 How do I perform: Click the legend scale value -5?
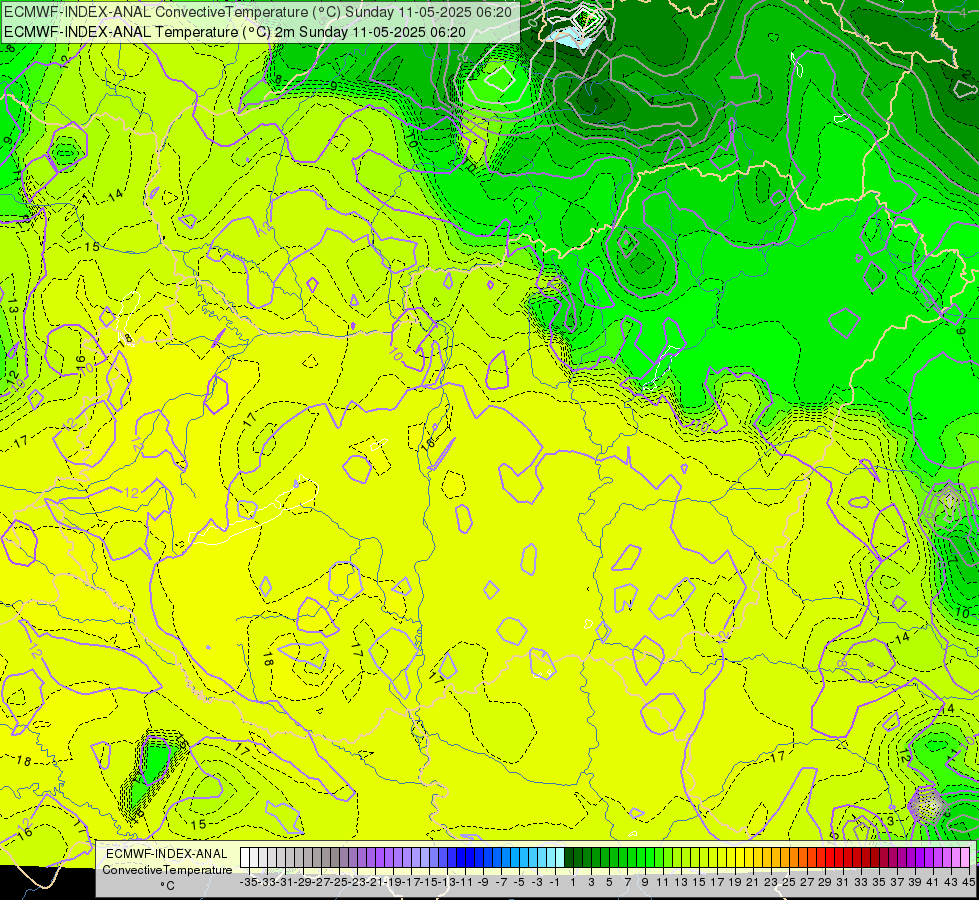pyautogui.click(x=519, y=882)
